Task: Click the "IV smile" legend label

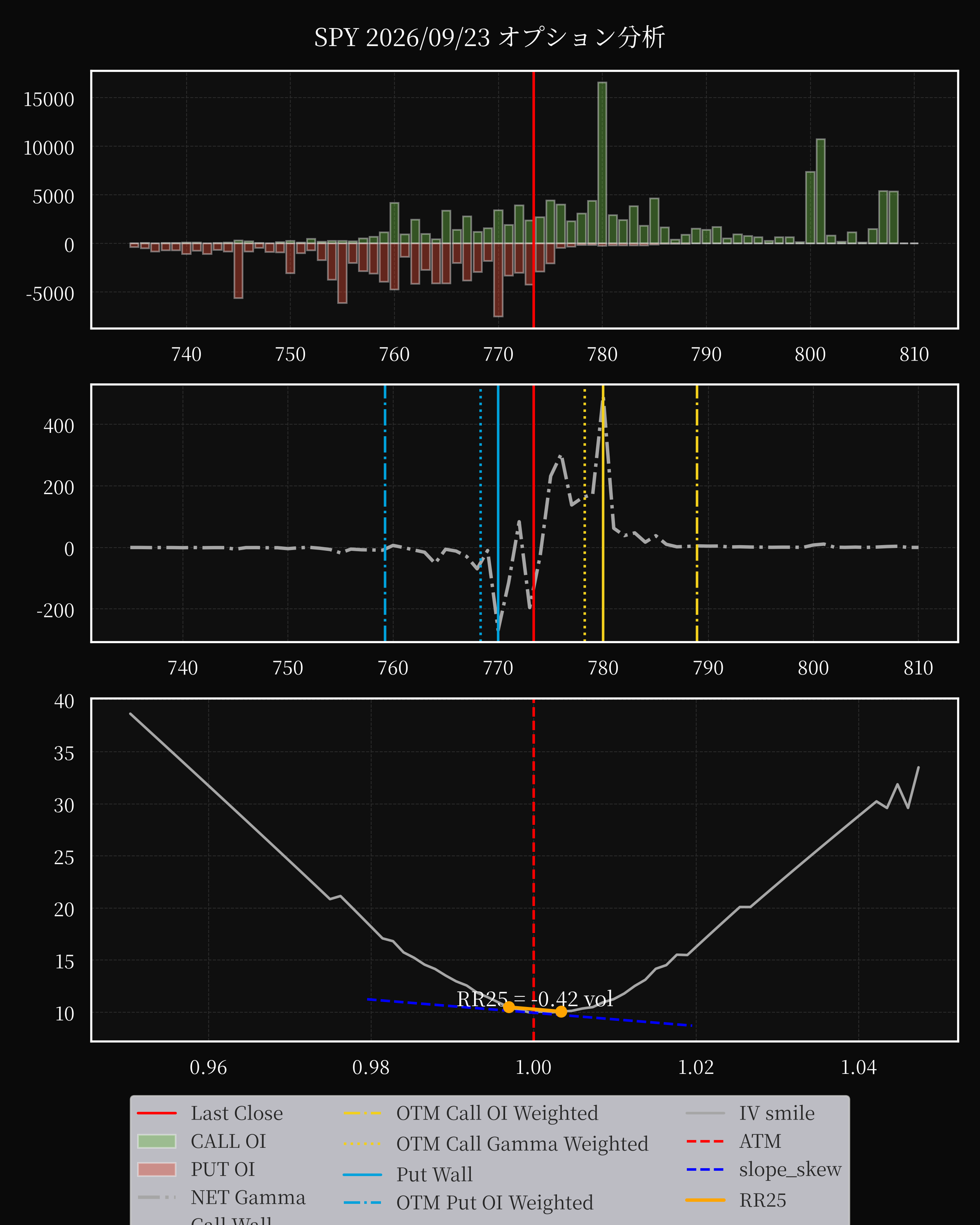Action: pyautogui.click(x=777, y=1113)
